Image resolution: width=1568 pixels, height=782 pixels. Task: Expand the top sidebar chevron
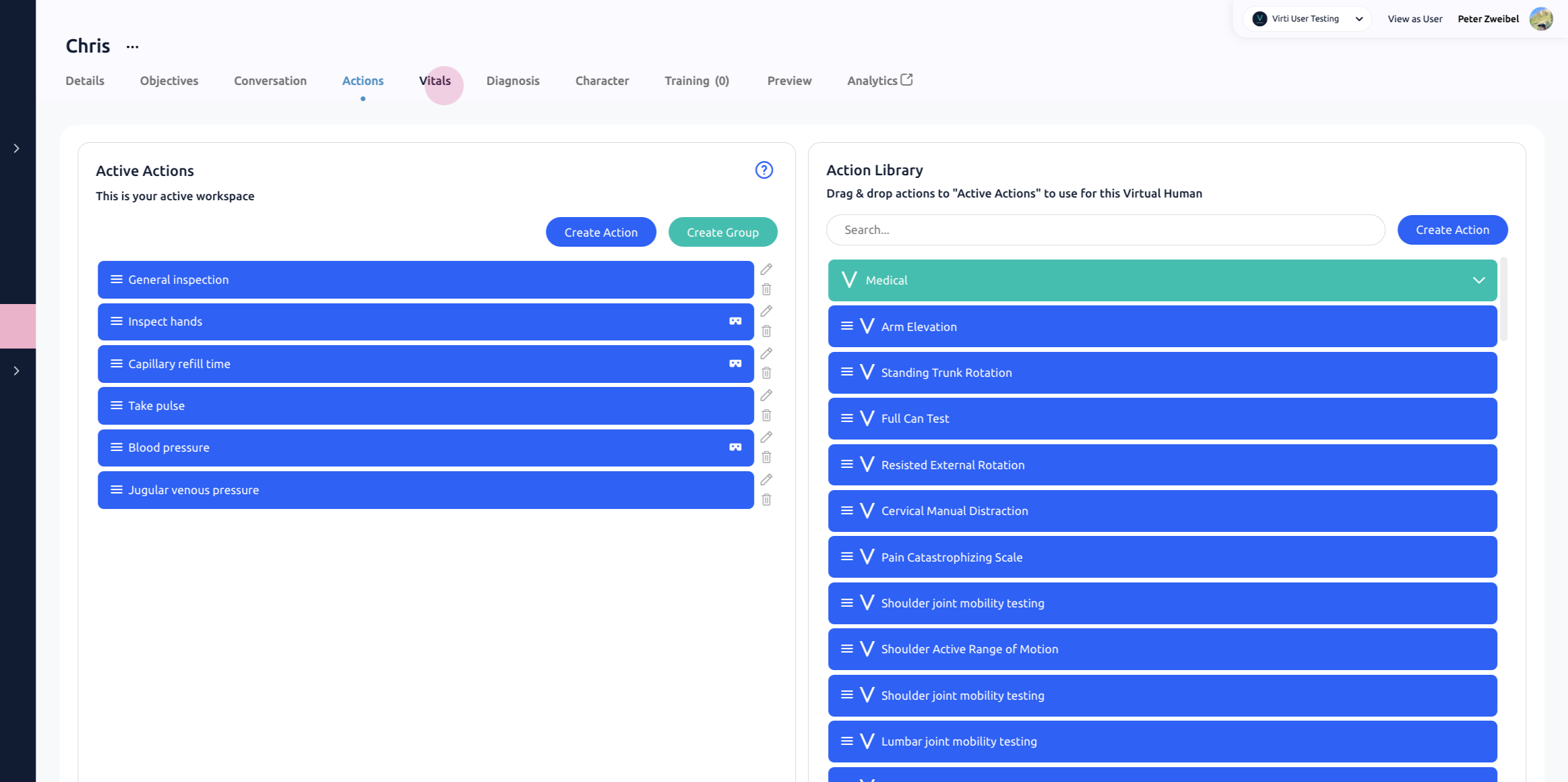(17, 148)
